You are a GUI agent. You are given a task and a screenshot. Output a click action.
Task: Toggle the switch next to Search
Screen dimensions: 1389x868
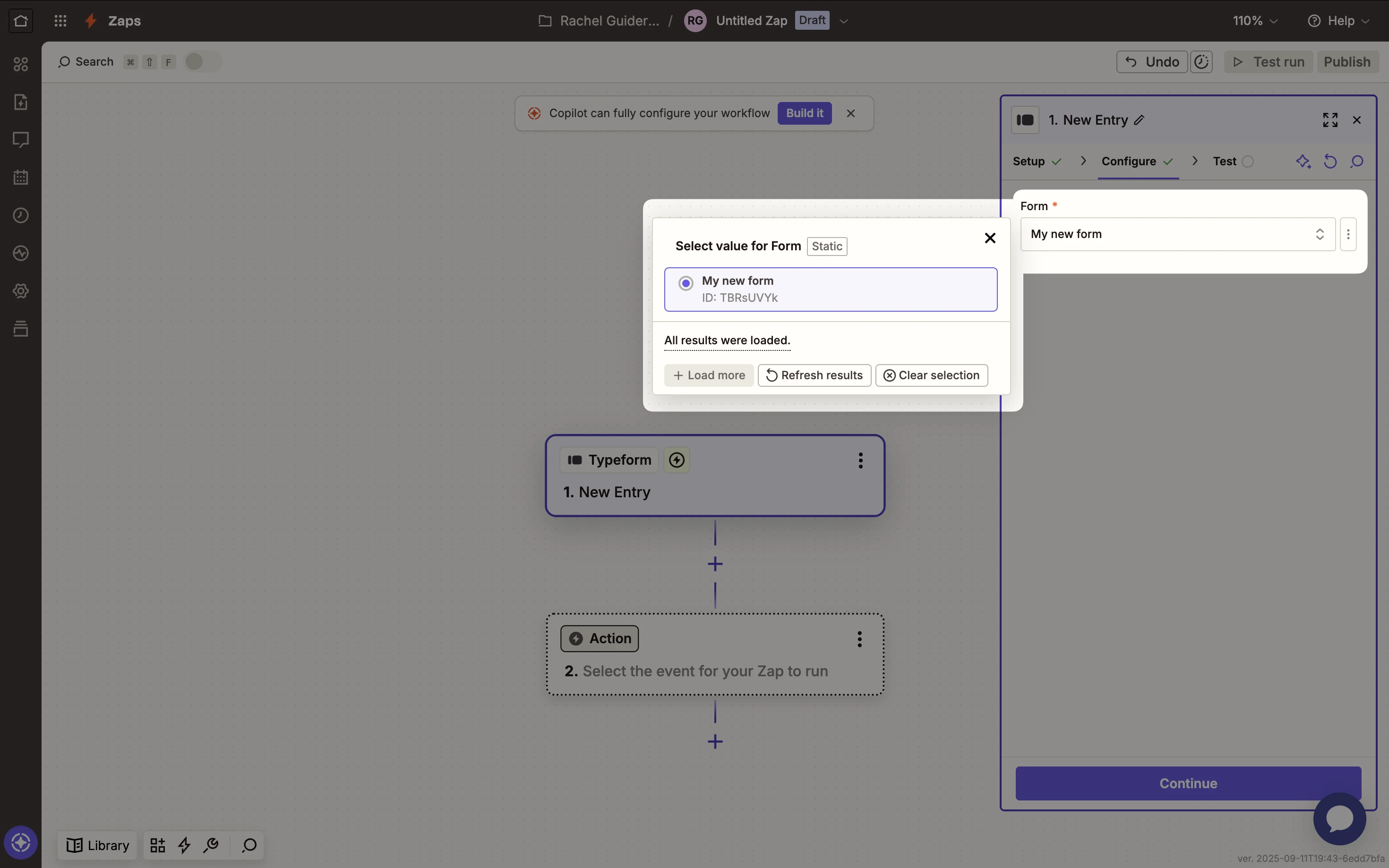[202, 61]
